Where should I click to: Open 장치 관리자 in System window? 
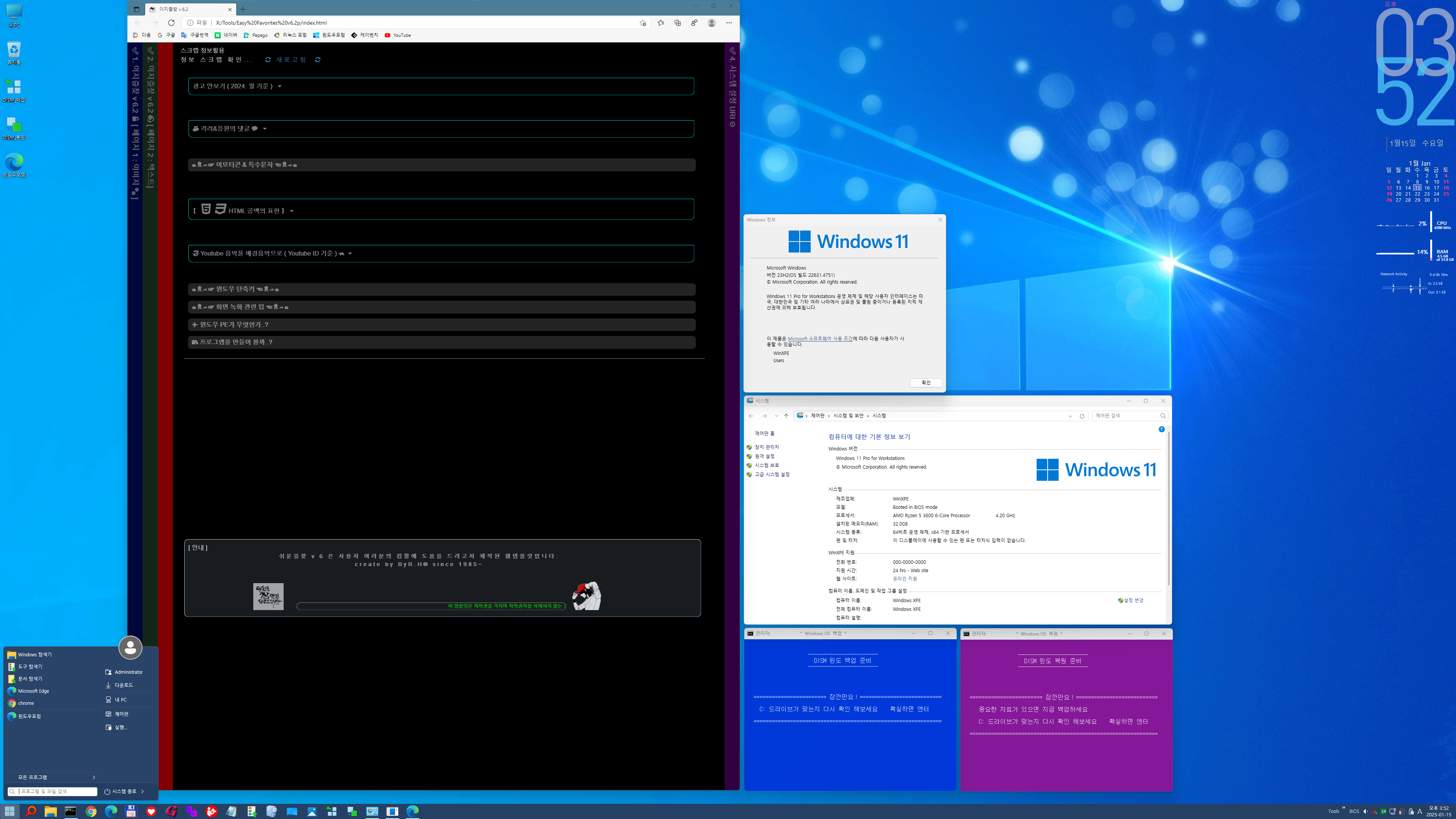pos(766,447)
